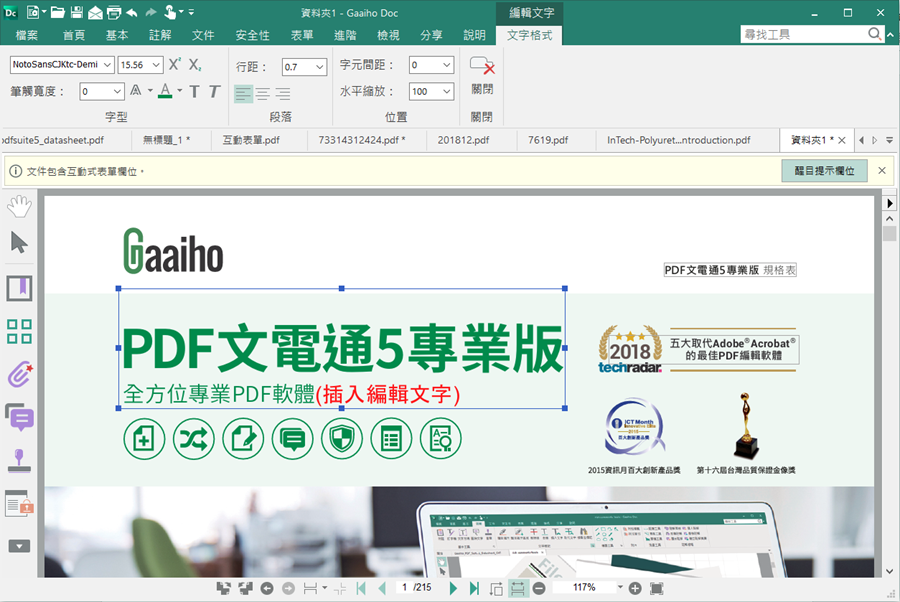Switch to the 註解 ribbon tab
This screenshot has width=900, height=602.
click(160, 35)
